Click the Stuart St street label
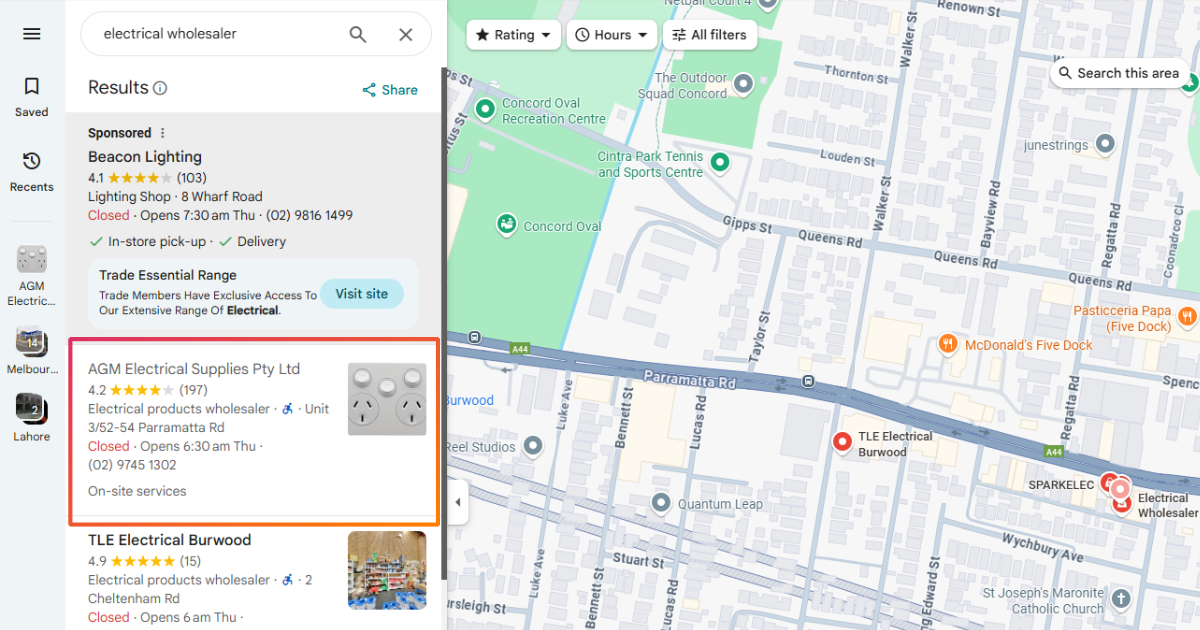Viewport: 1200px width, 630px height. click(x=637, y=560)
